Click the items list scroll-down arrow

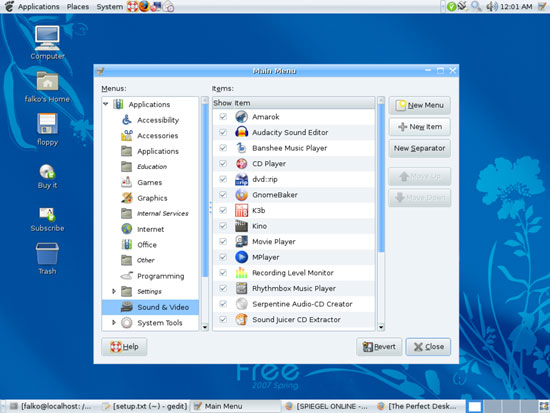(381, 327)
